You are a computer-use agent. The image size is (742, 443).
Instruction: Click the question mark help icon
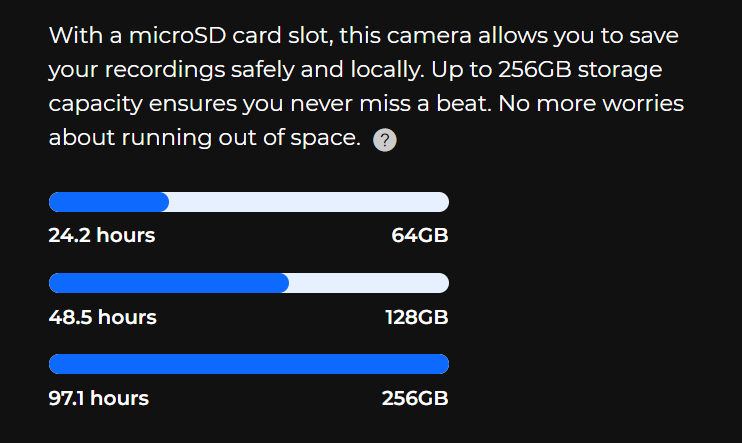click(x=385, y=141)
